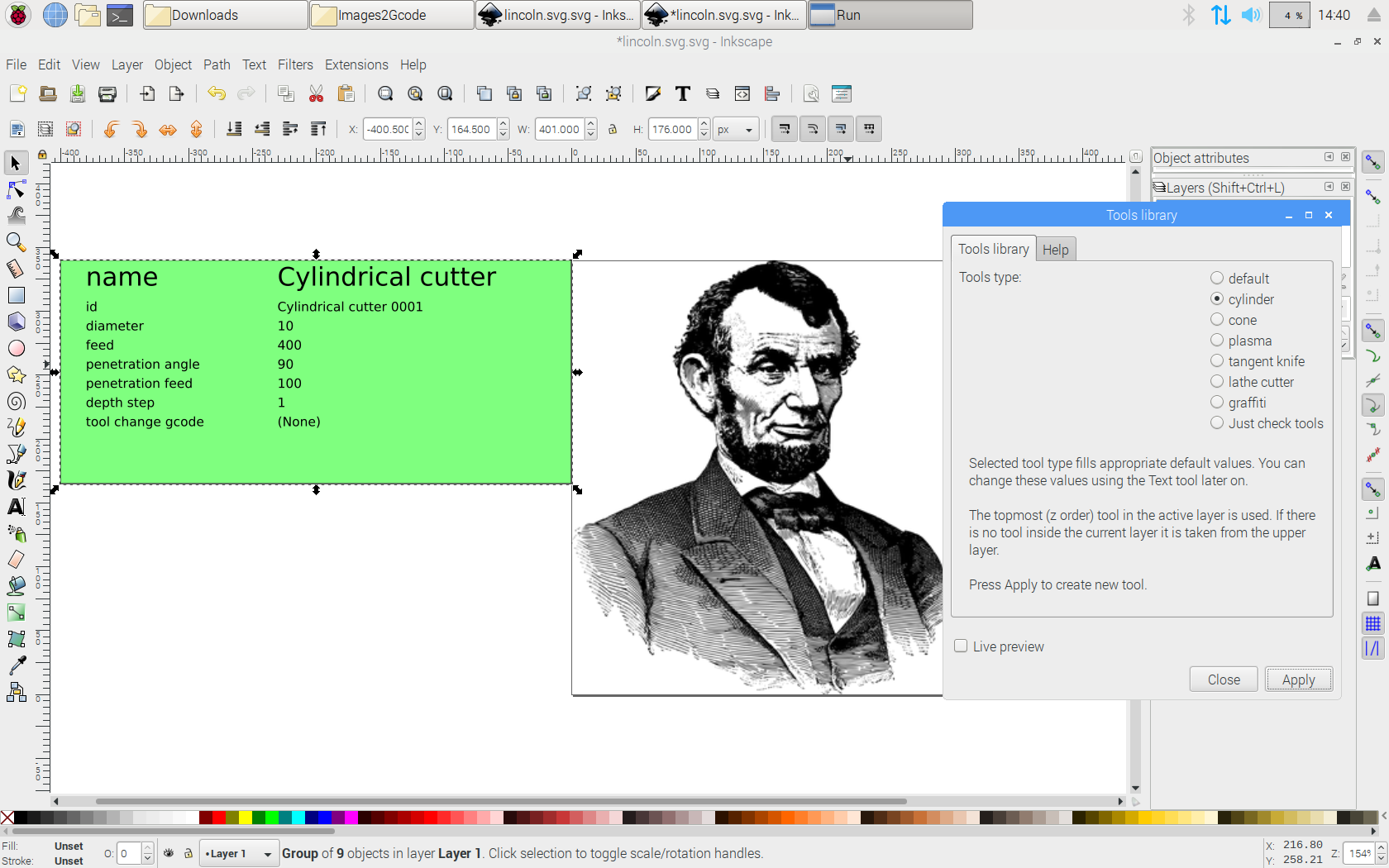Click the Undo arrow icon

[x=217, y=93]
